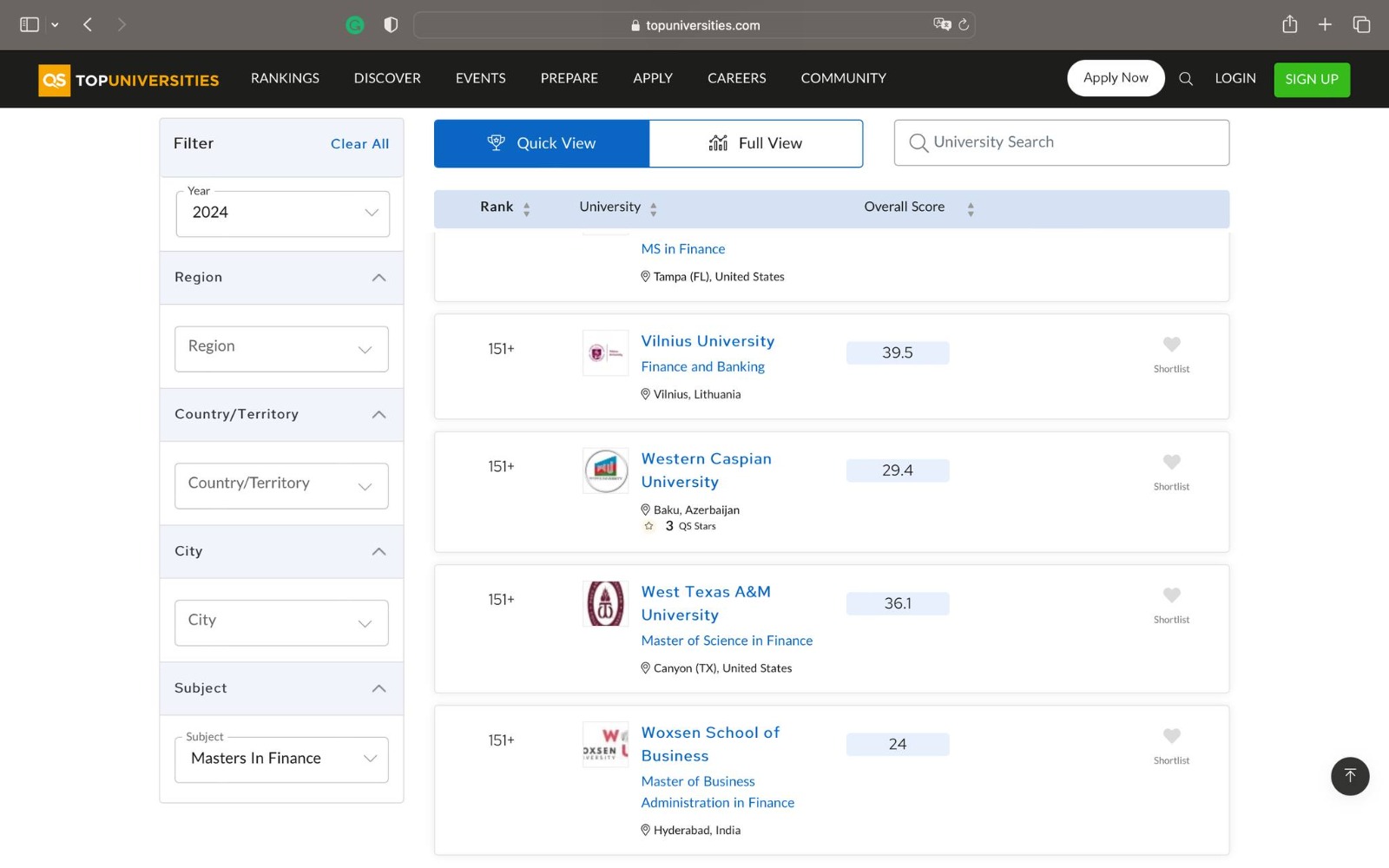Collapse the Subject filter section
The height and width of the screenshot is (868, 1389).
click(379, 688)
